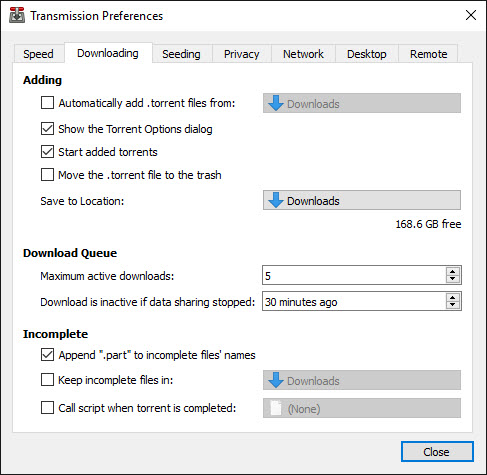Open the Privacy tab
Viewport: 487px width, 475px height.
[x=242, y=54]
